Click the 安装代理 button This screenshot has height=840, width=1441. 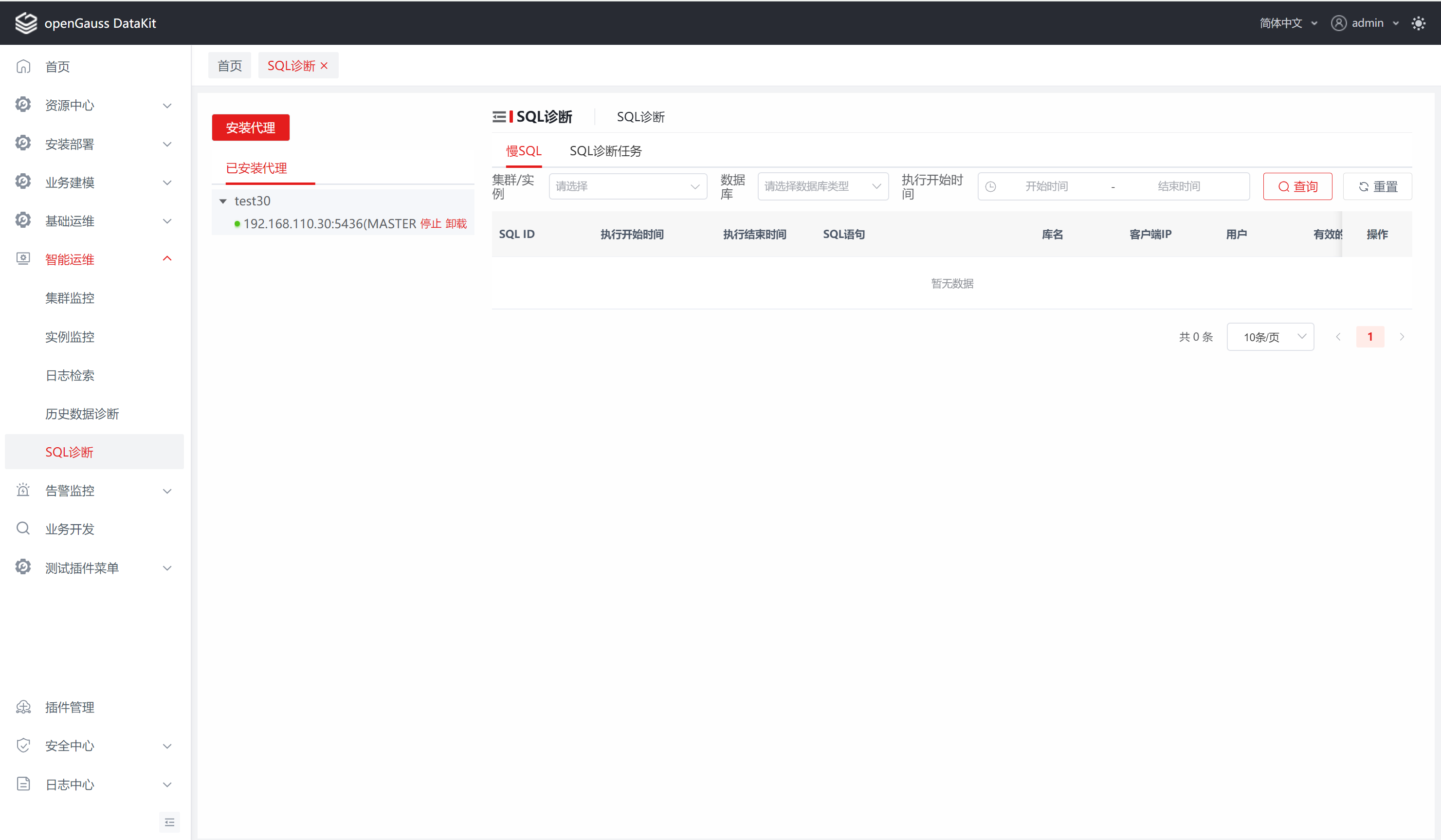click(251, 128)
